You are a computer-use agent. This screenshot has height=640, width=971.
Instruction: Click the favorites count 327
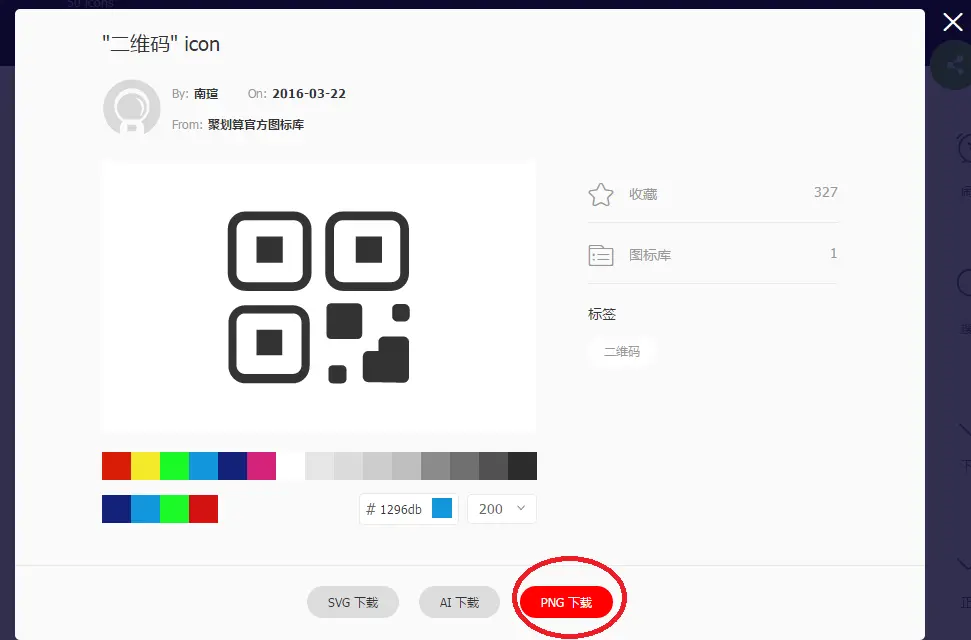click(825, 192)
